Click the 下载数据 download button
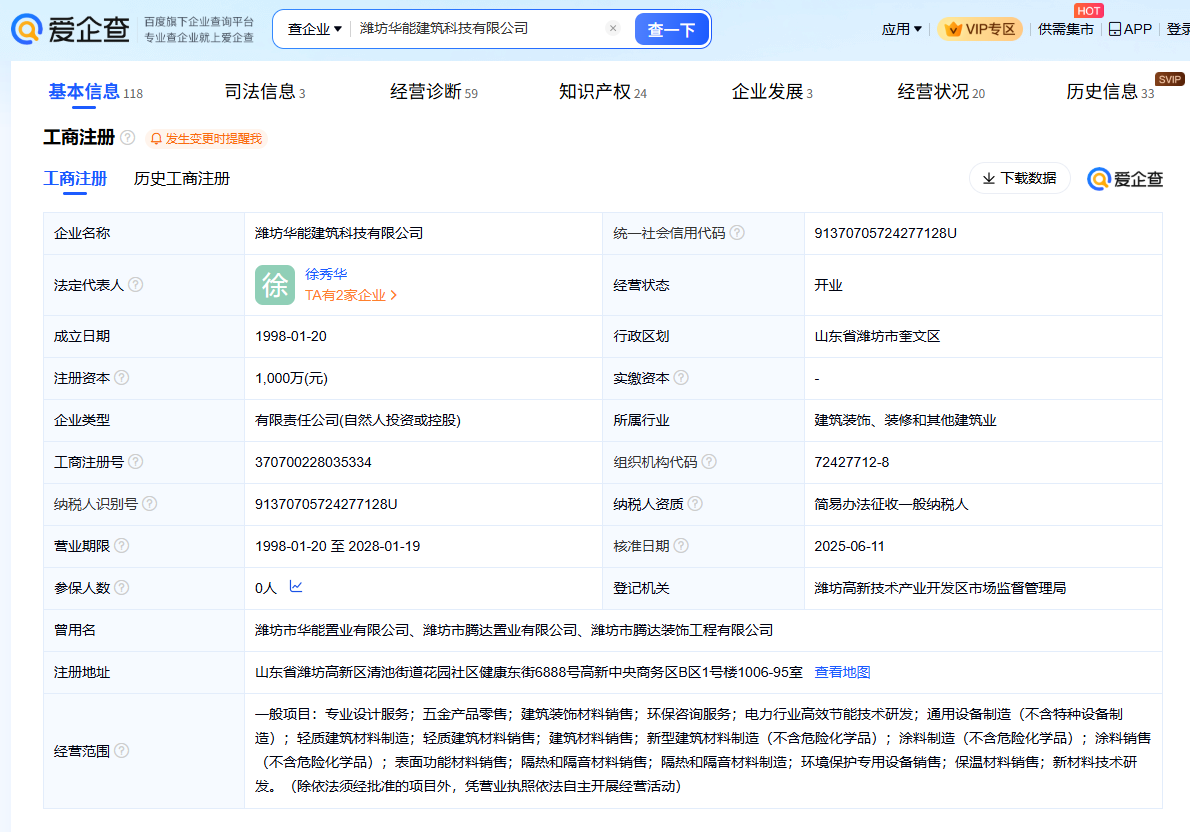Image resolution: width=1190 pixels, height=832 pixels. click(x=1019, y=178)
